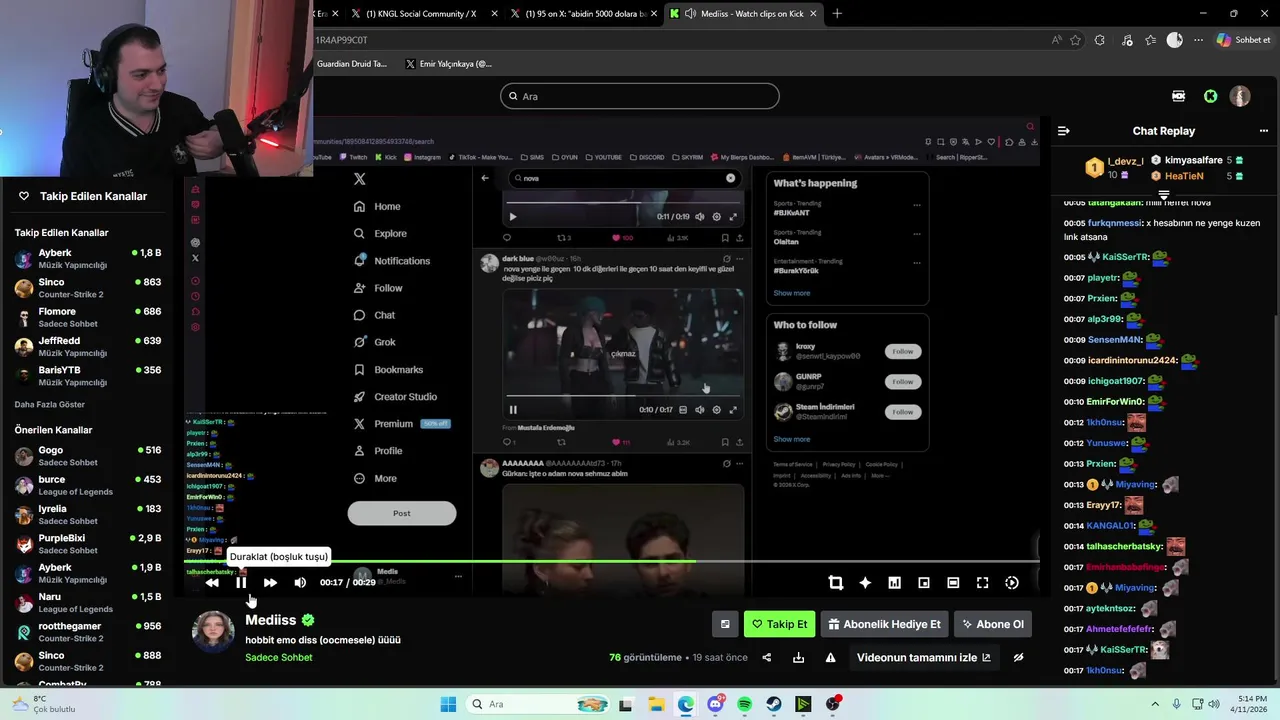Viewport: 1280px width, 720px height.
Task: Open Spotify from the taskbar
Action: pyautogui.click(x=745, y=704)
